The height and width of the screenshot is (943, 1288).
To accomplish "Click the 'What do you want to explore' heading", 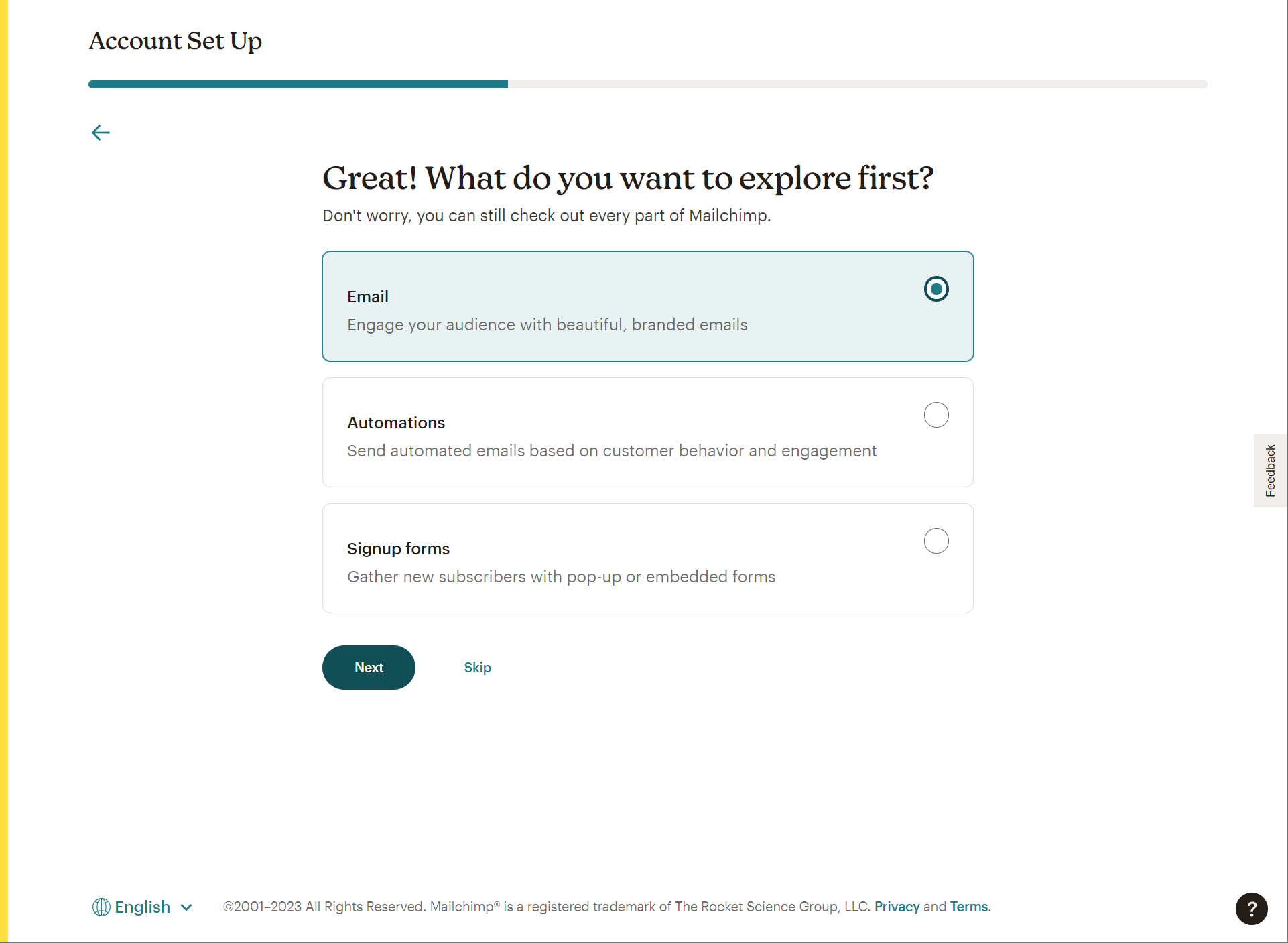I will pyautogui.click(x=628, y=178).
